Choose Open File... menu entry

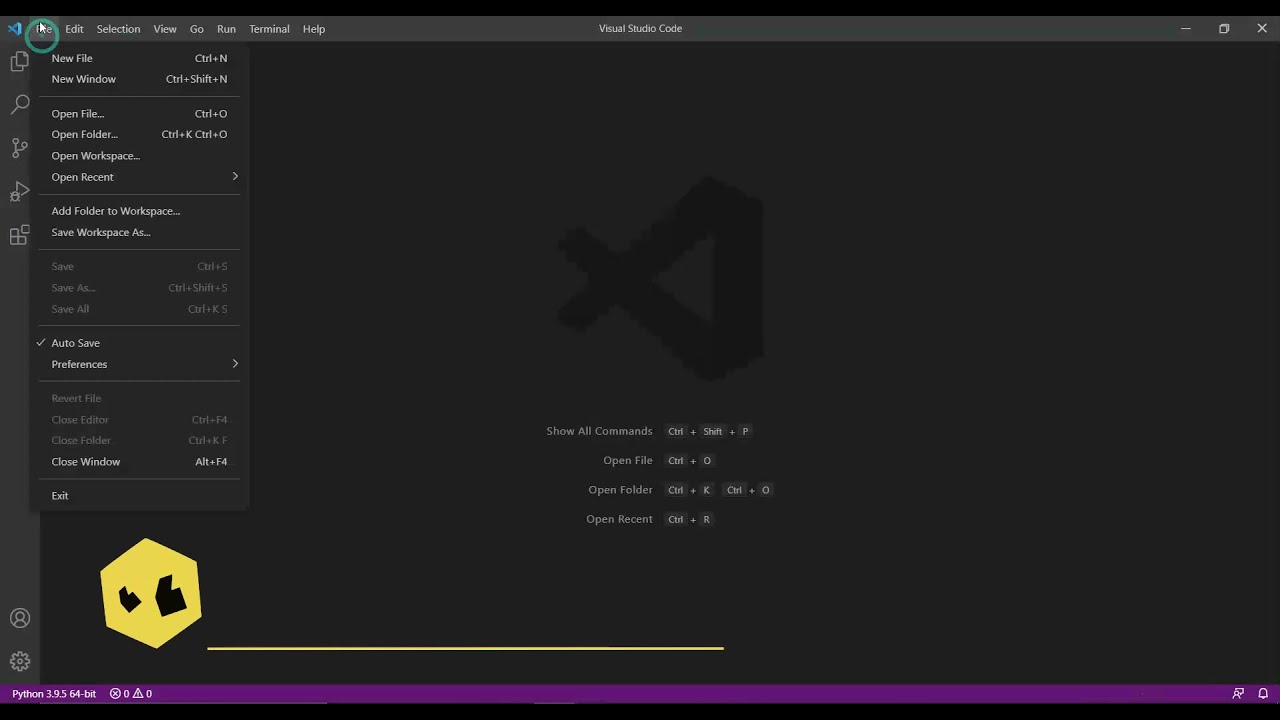click(139, 114)
